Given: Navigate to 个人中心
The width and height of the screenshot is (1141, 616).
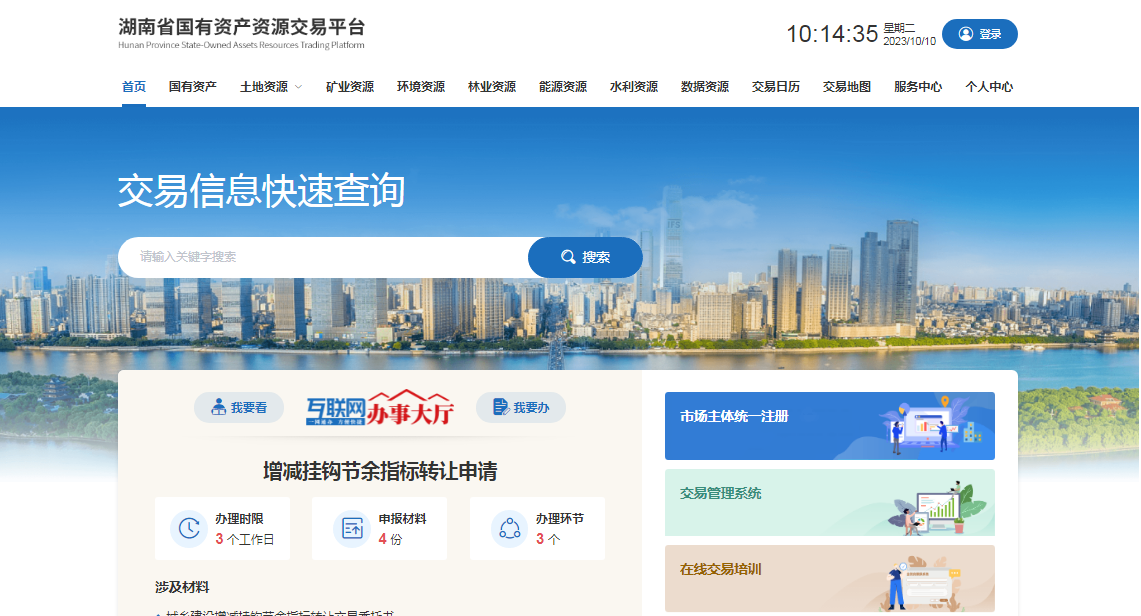Looking at the screenshot, I should [988, 87].
